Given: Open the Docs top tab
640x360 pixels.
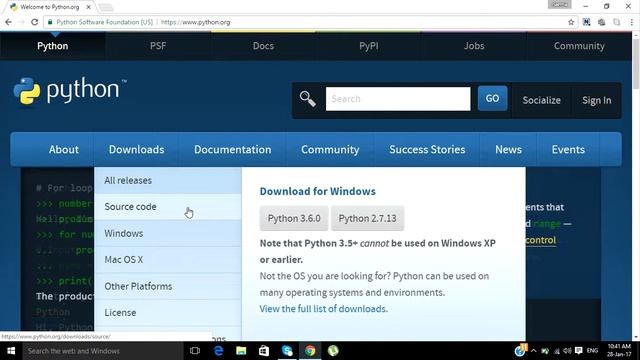Looking at the screenshot, I should [x=263, y=46].
